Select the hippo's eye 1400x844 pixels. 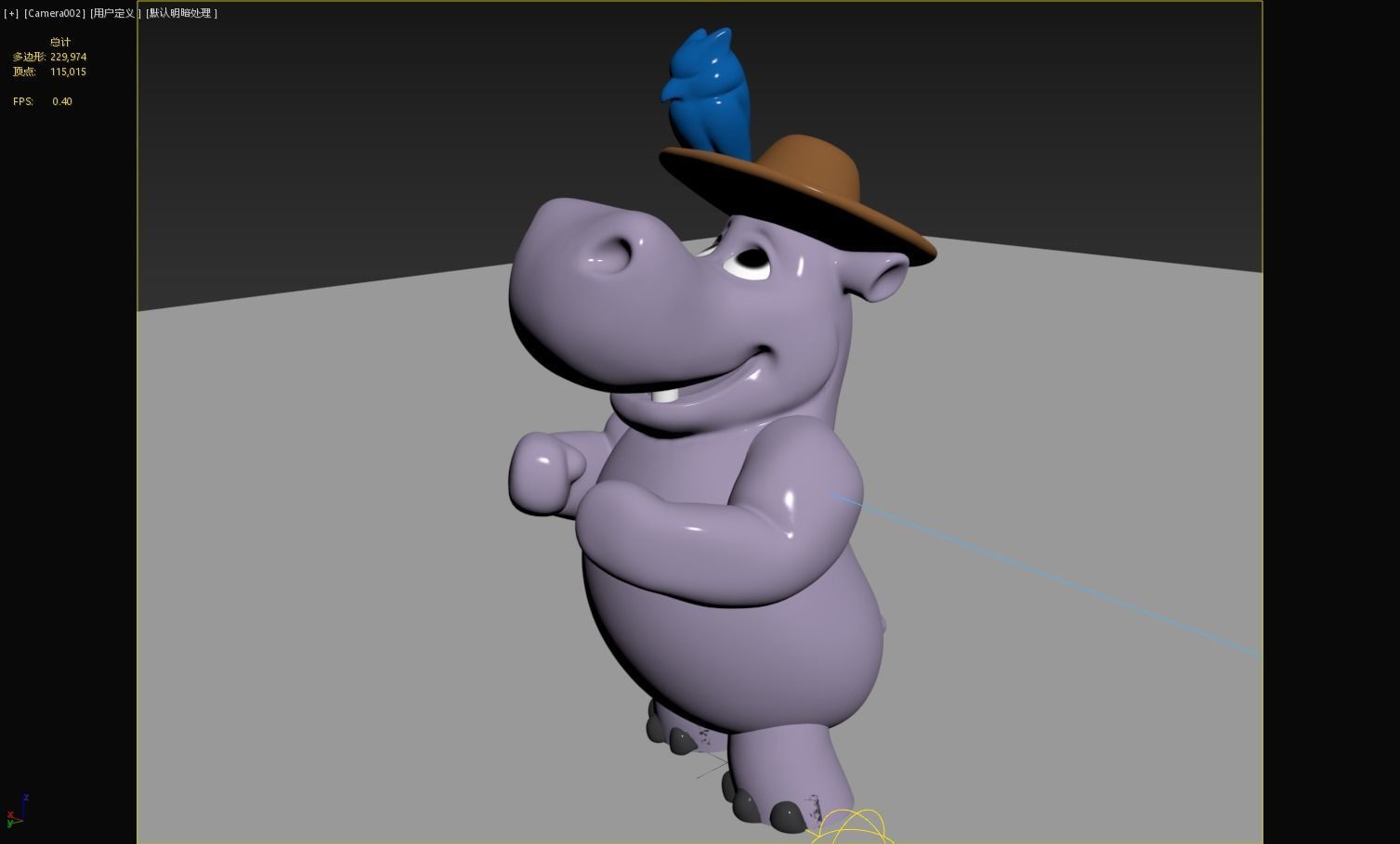(748, 262)
